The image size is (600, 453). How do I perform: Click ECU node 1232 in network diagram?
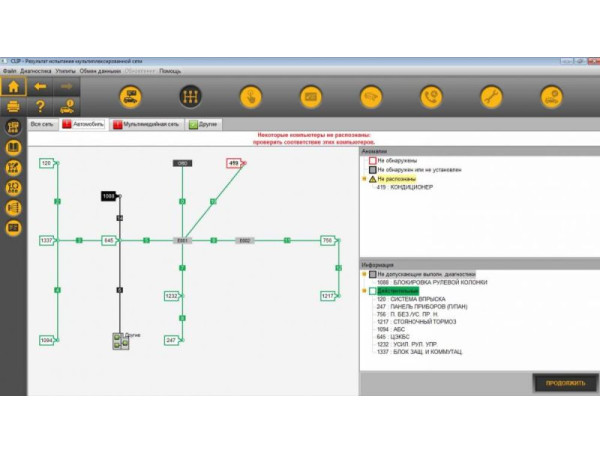(171, 296)
